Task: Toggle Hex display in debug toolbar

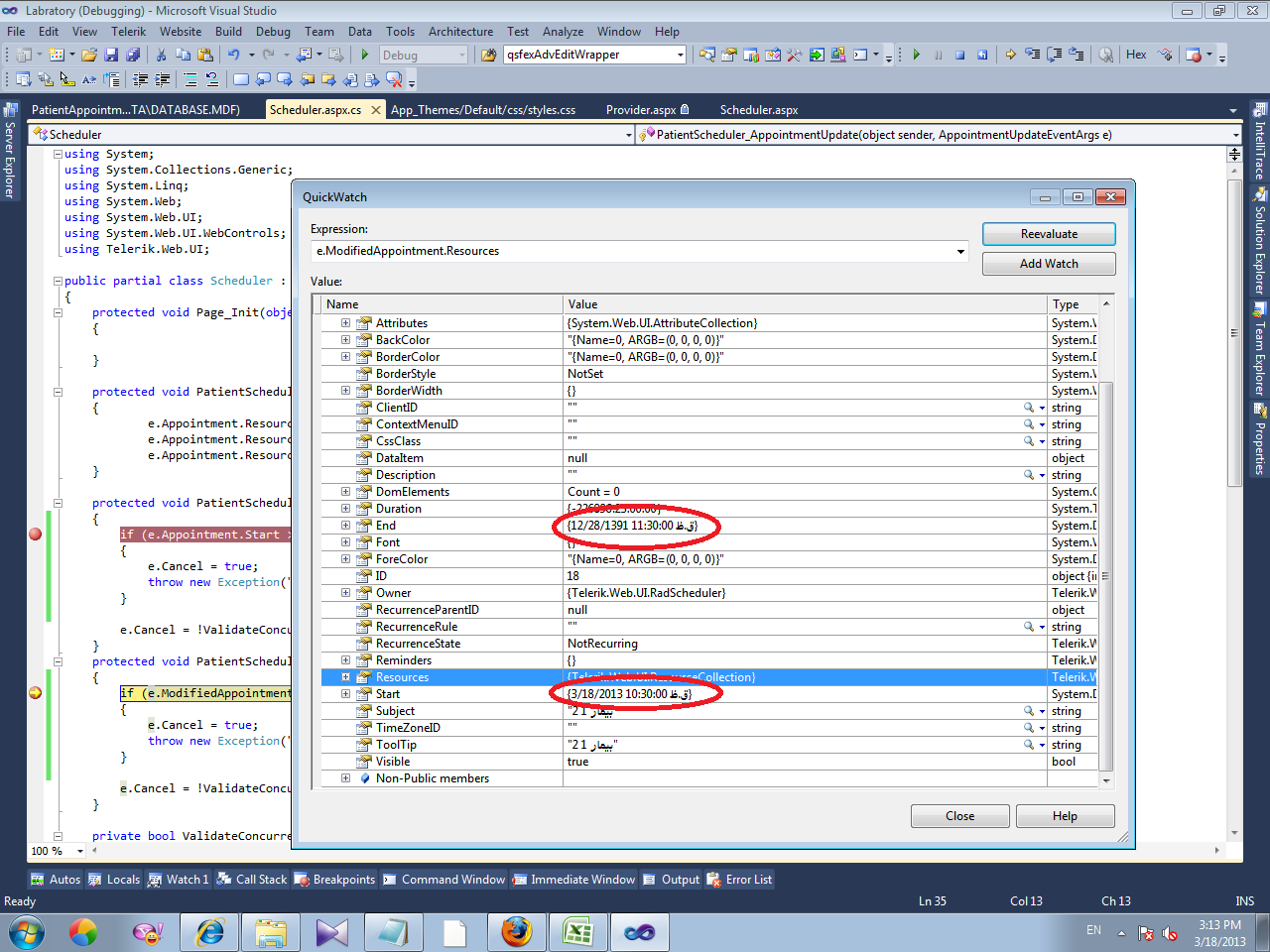Action: click(1136, 55)
